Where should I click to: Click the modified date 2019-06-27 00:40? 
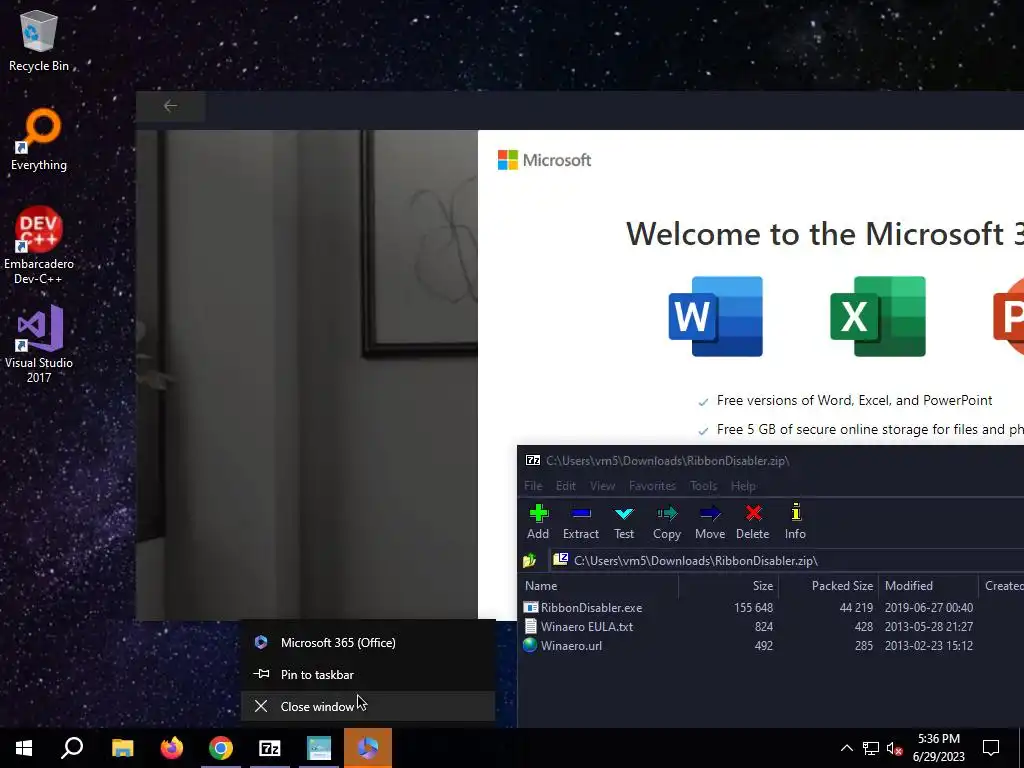point(929,607)
